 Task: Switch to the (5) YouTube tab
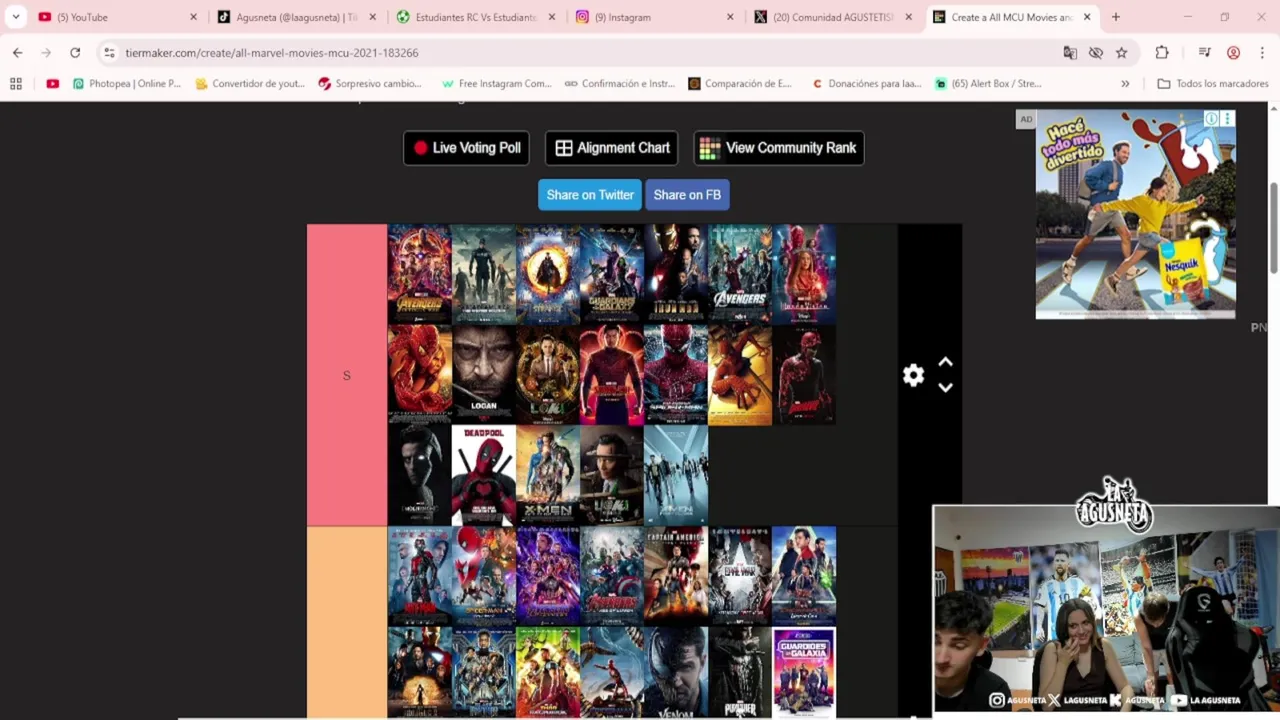click(116, 17)
